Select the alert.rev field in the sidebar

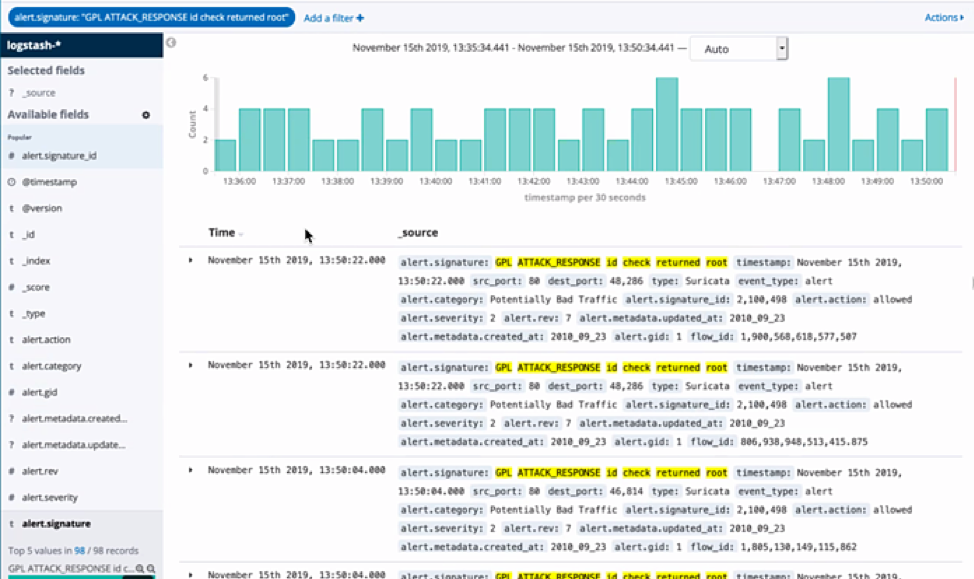pos(82,471)
